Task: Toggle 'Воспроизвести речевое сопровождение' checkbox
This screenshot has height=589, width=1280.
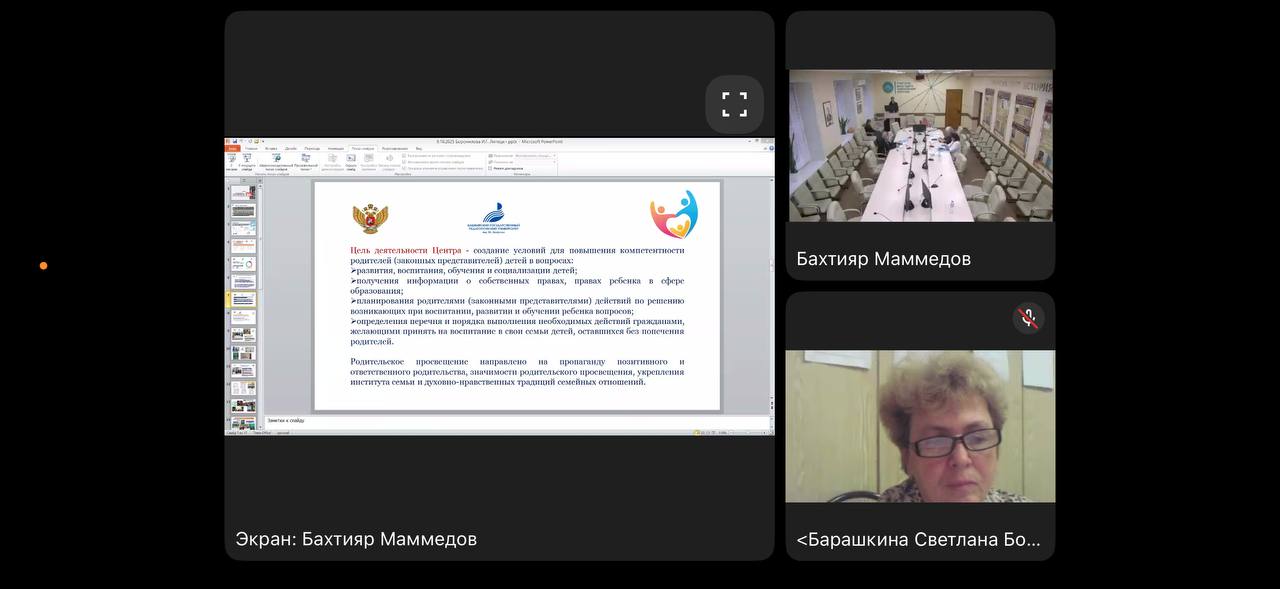Action: coord(404,156)
